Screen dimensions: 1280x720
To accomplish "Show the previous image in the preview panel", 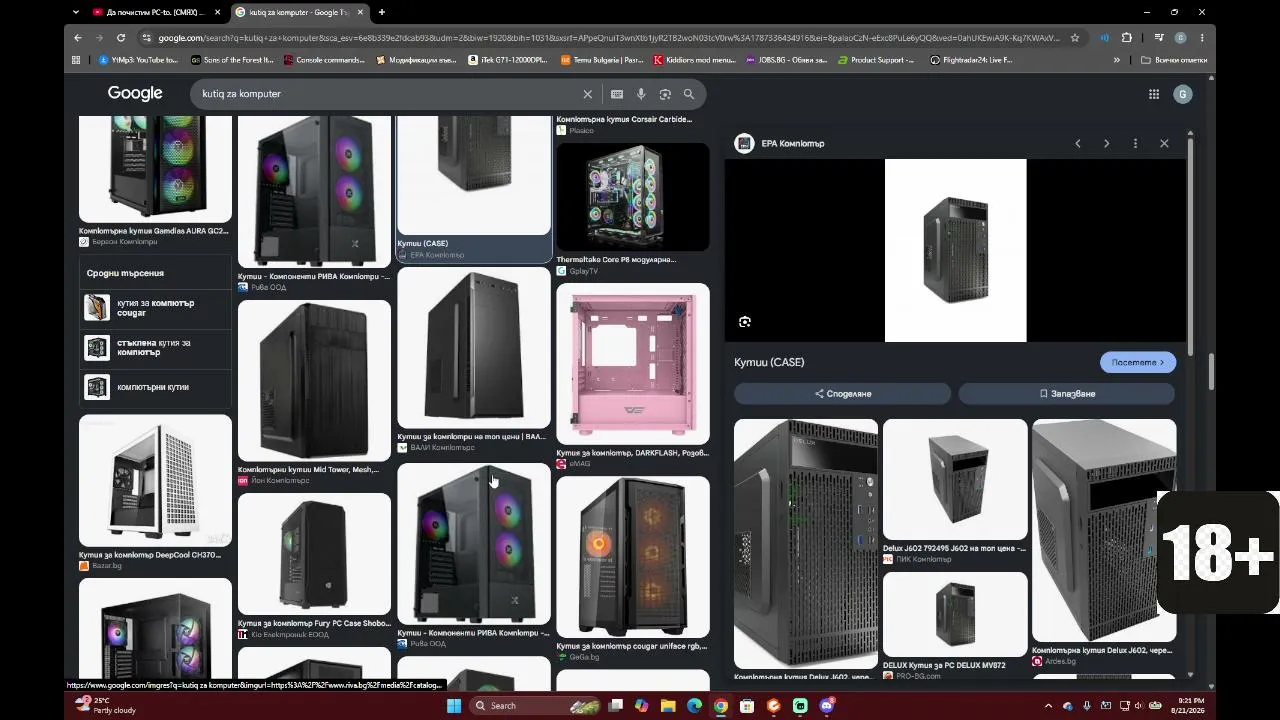I will (1078, 144).
